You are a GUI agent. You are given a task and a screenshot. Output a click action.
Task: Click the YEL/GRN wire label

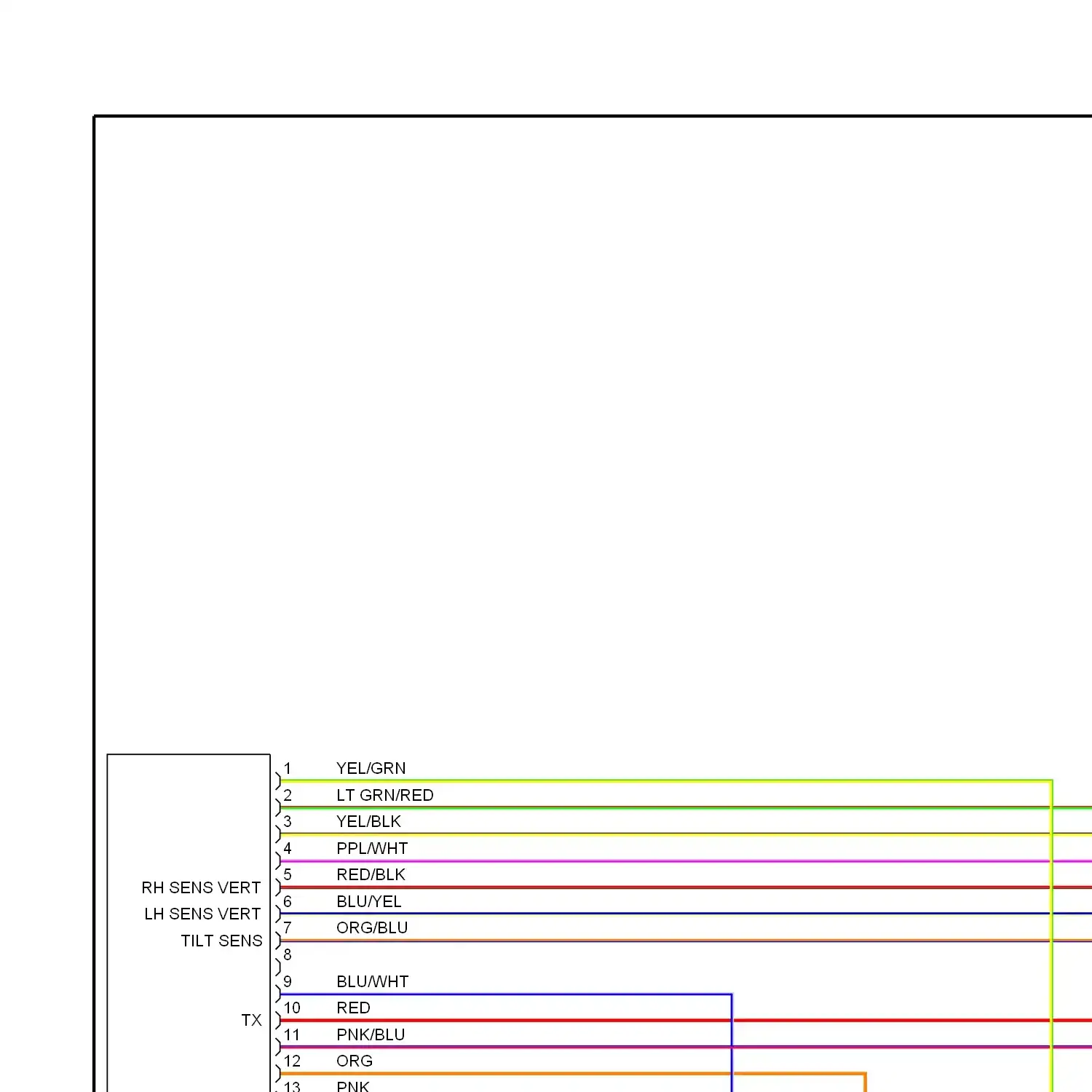point(371,768)
